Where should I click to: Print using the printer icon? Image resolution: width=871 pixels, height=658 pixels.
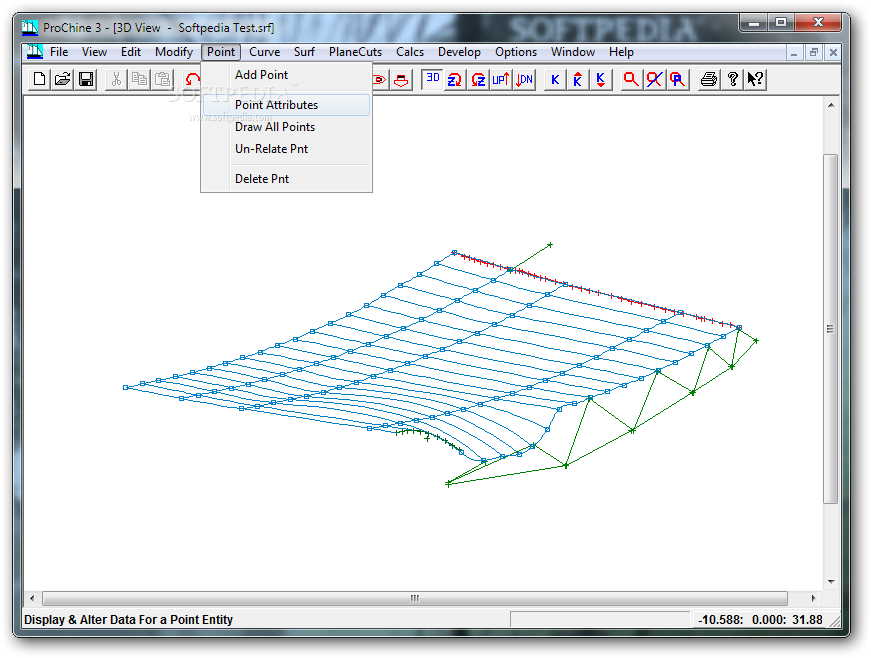pos(708,79)
